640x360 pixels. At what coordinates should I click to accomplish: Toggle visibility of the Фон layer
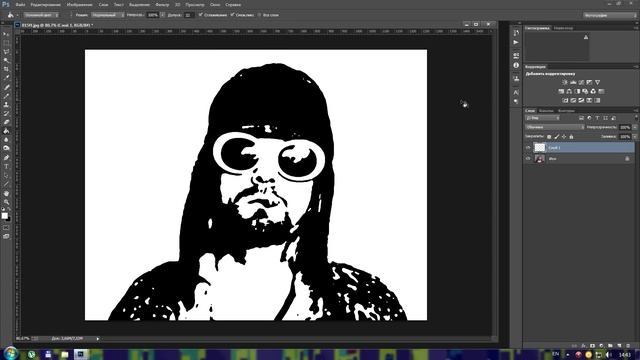coord(528,159)
